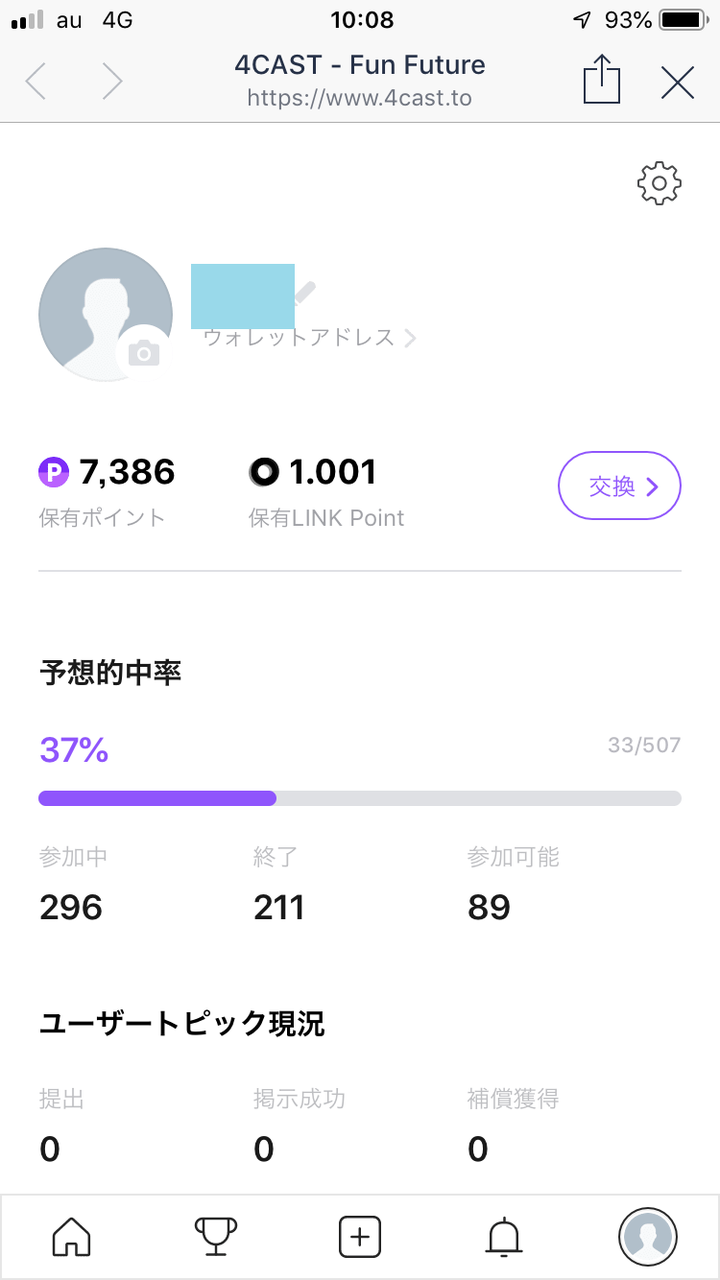720x1280 pixels.
Task: Open settings via the gear icon
Action: tap(659, 183)
